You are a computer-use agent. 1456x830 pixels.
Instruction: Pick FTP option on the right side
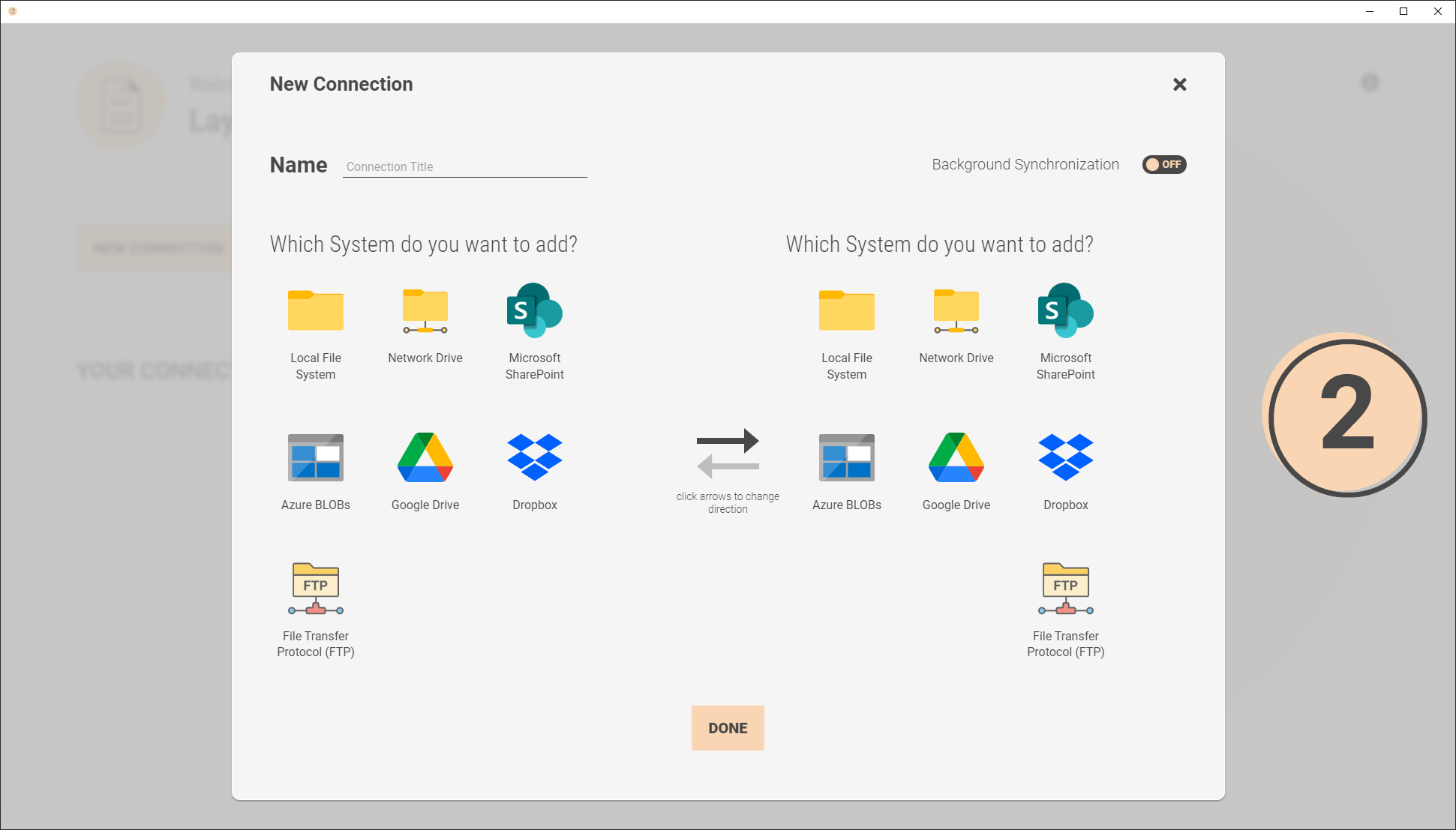pos(1066,589)
